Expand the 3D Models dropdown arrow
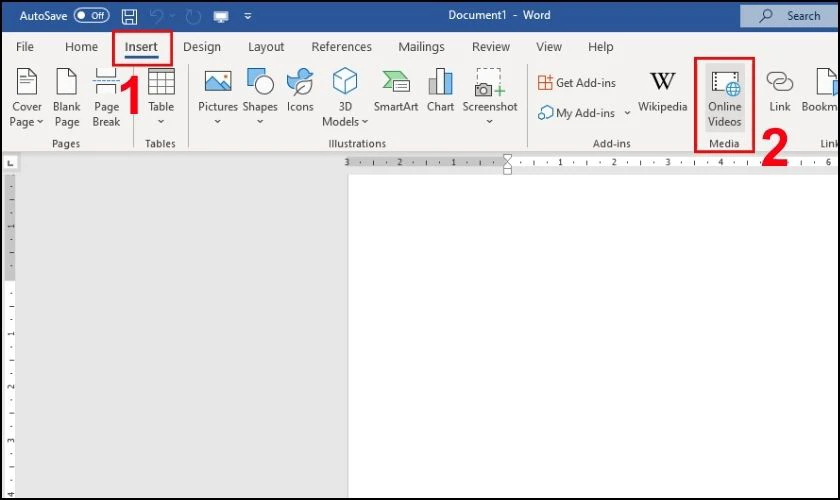The width and height of the screenshot is (840, 500). pos(365,122)
